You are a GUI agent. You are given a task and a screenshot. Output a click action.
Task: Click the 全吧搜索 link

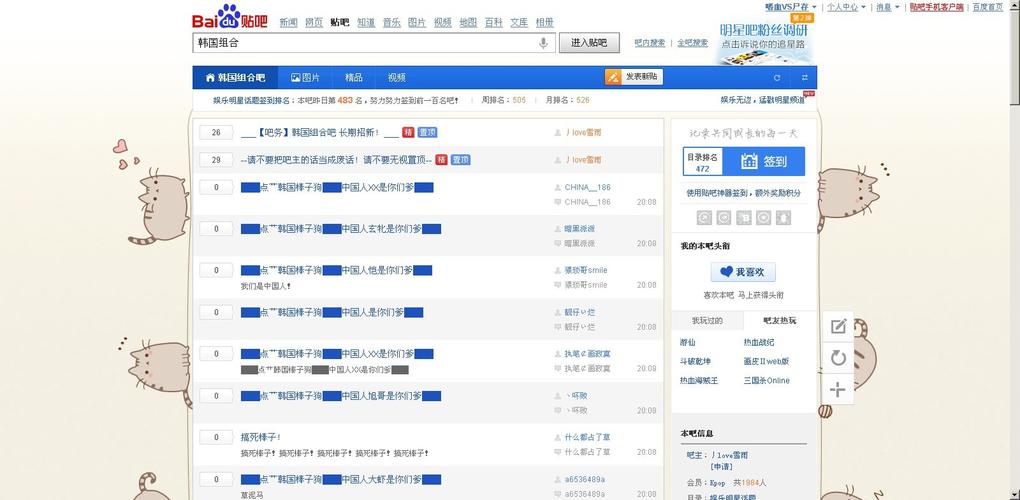click(693, 43)
